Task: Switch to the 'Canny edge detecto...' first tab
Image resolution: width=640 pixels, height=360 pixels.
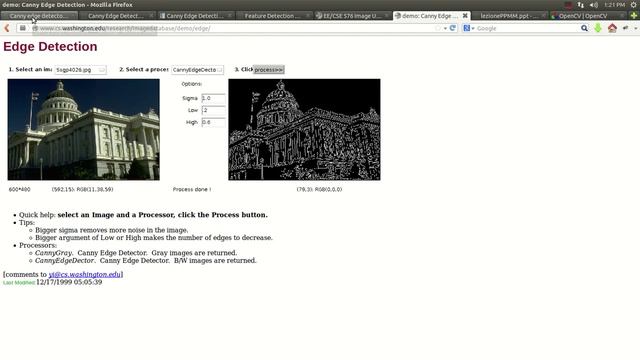Action: tap(39, 16)
